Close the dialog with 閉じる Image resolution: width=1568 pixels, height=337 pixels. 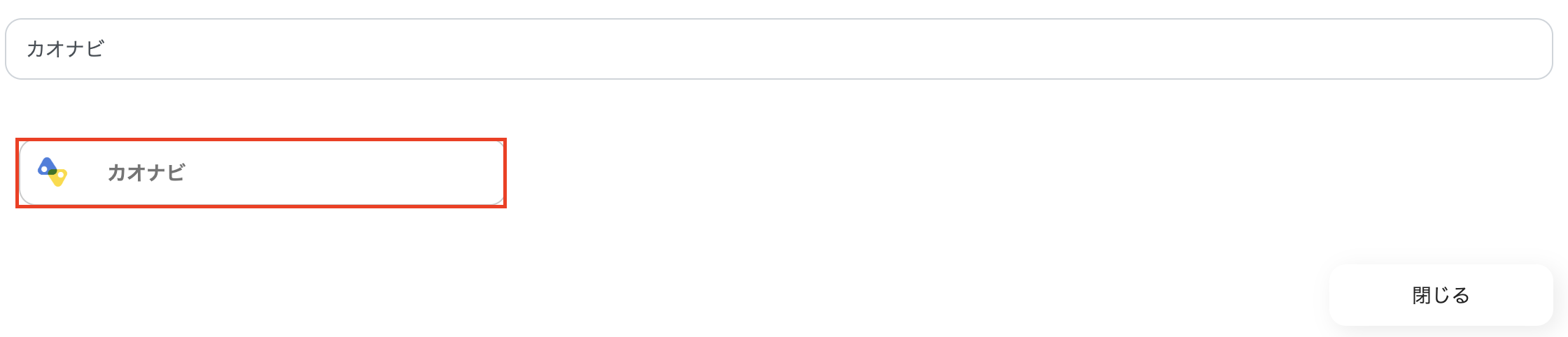1441,295
